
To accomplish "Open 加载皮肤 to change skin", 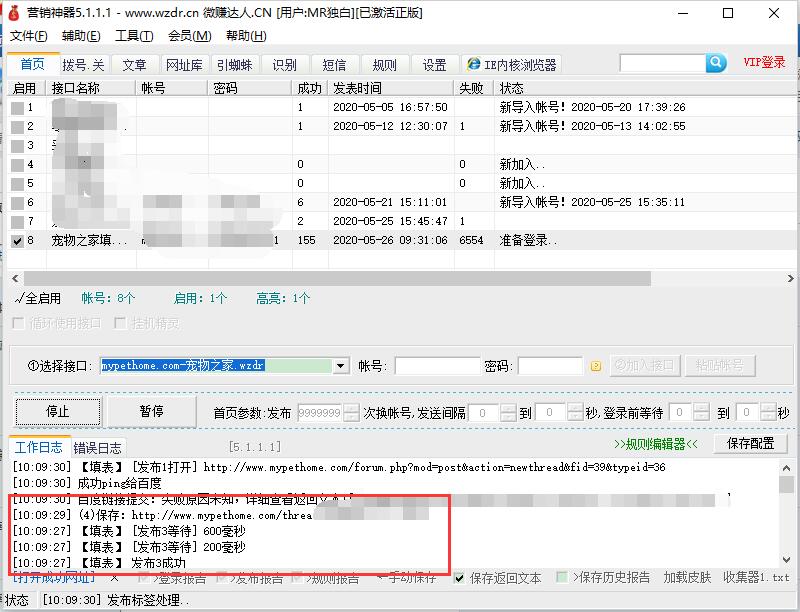I will coord(690,578).
